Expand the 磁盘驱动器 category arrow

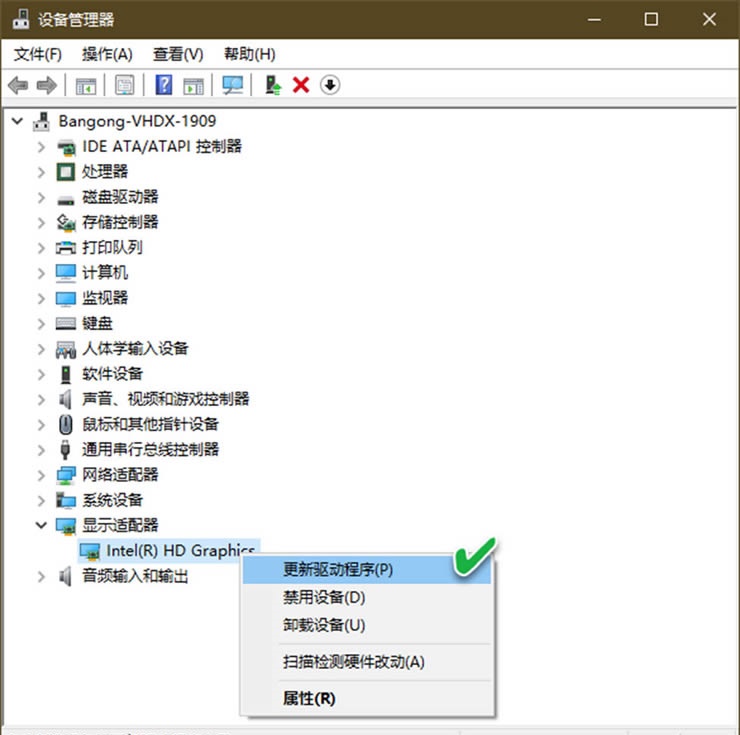[42, 197]
